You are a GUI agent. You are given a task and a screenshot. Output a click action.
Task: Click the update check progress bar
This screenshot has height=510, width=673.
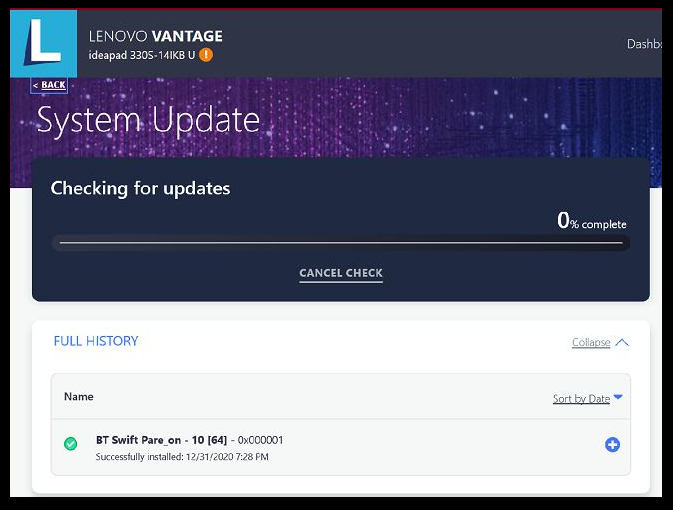(341, 243)
